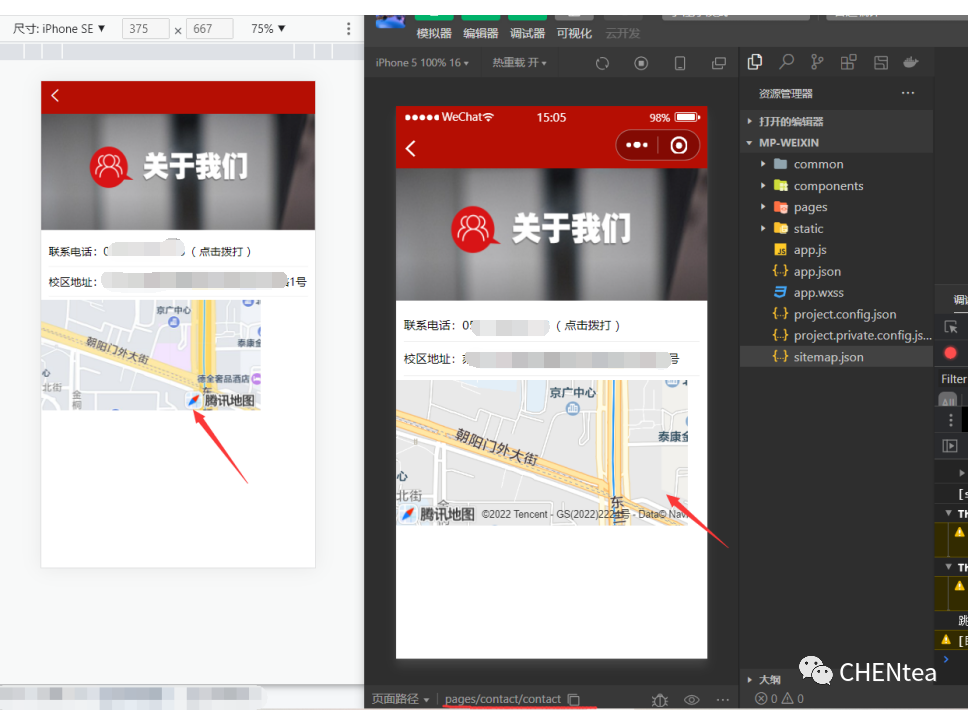
Task: Open the explorer files icon
Action: 755,62
